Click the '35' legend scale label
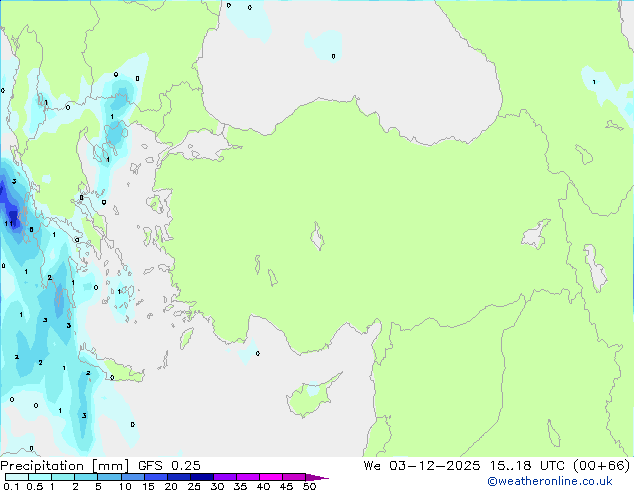 coord(240,486)
